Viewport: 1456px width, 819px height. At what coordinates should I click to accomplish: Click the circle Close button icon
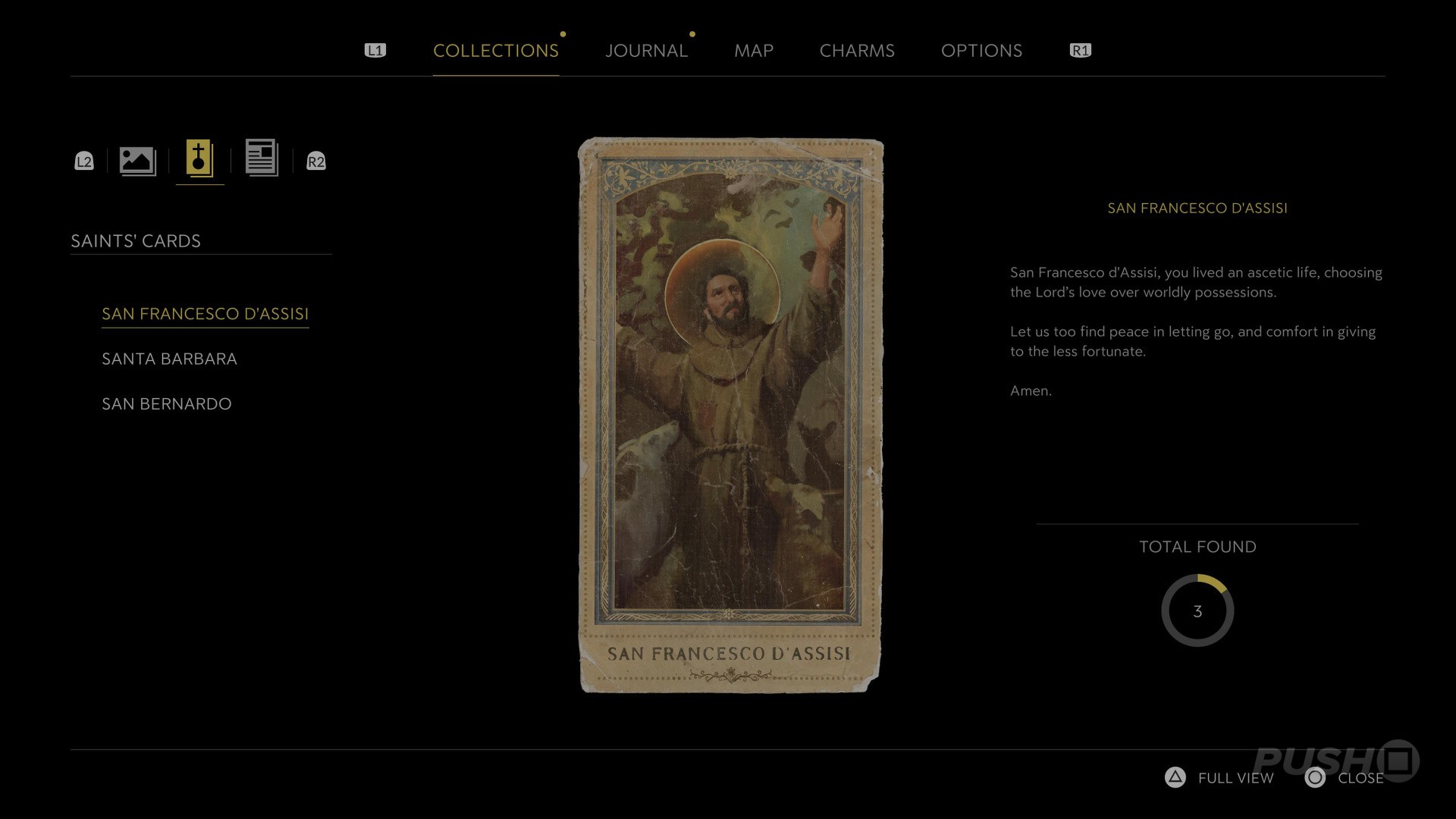1315,777
